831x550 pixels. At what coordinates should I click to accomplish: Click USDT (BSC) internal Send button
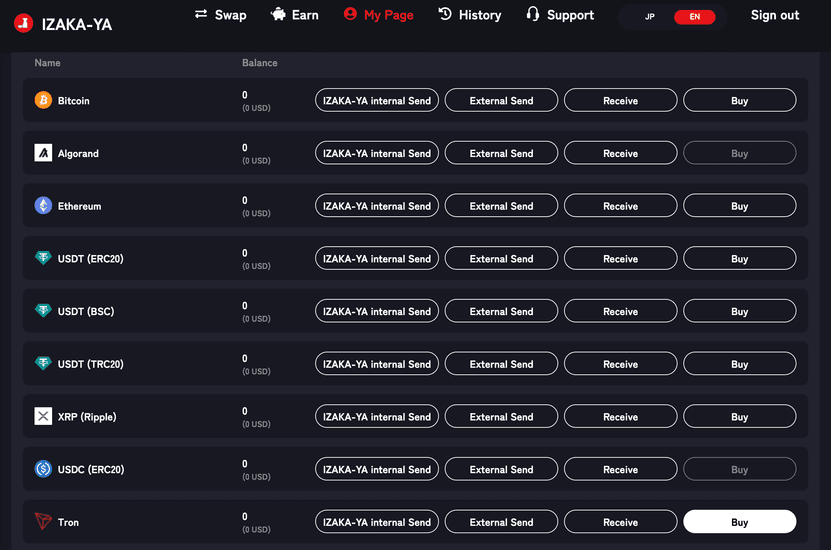click(x=377, y=311)
